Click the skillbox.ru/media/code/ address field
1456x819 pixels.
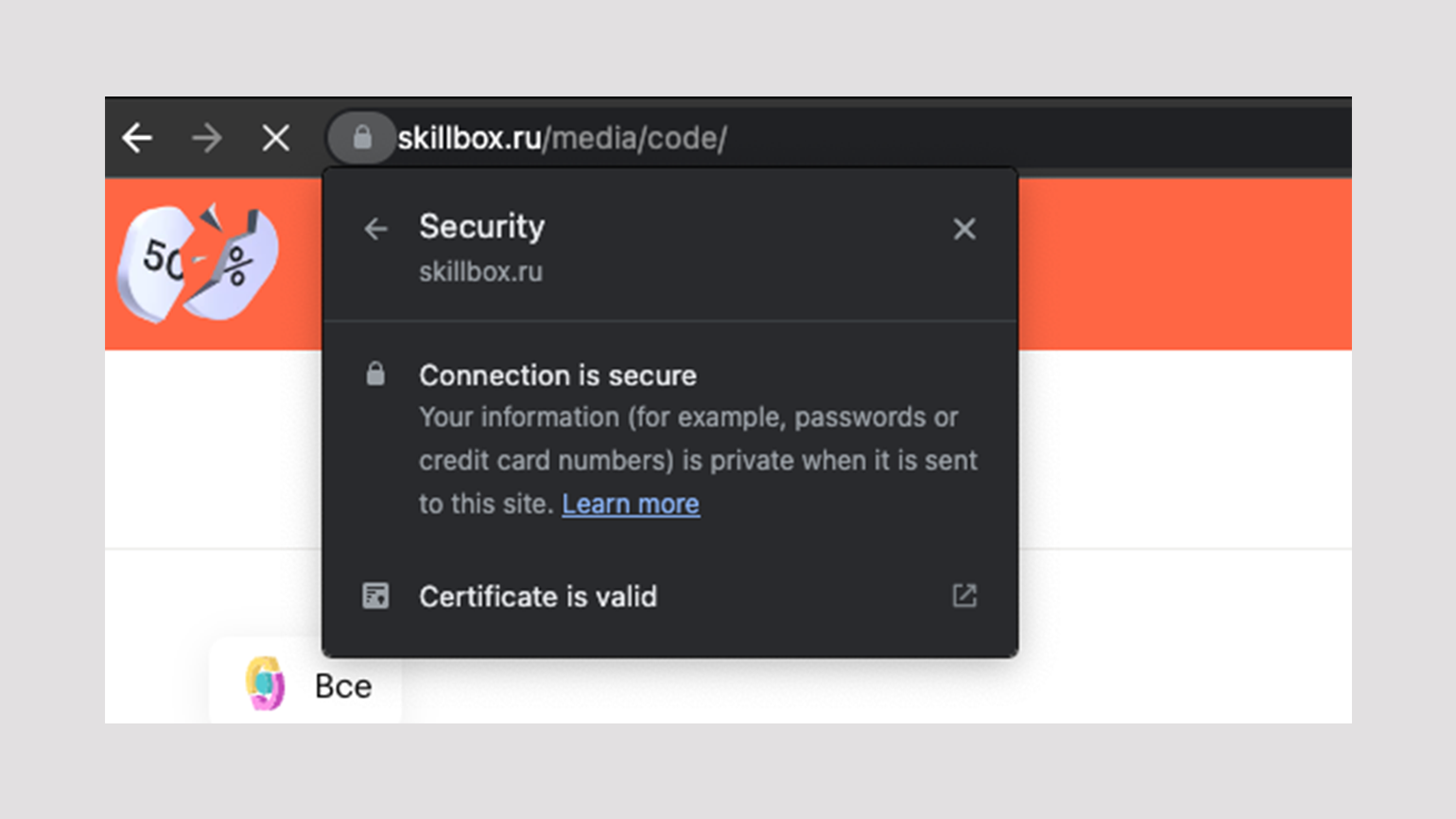tap(562, 138)
